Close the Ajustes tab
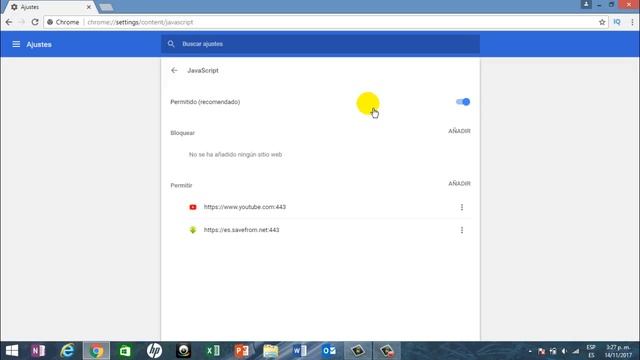 point(89,7)
